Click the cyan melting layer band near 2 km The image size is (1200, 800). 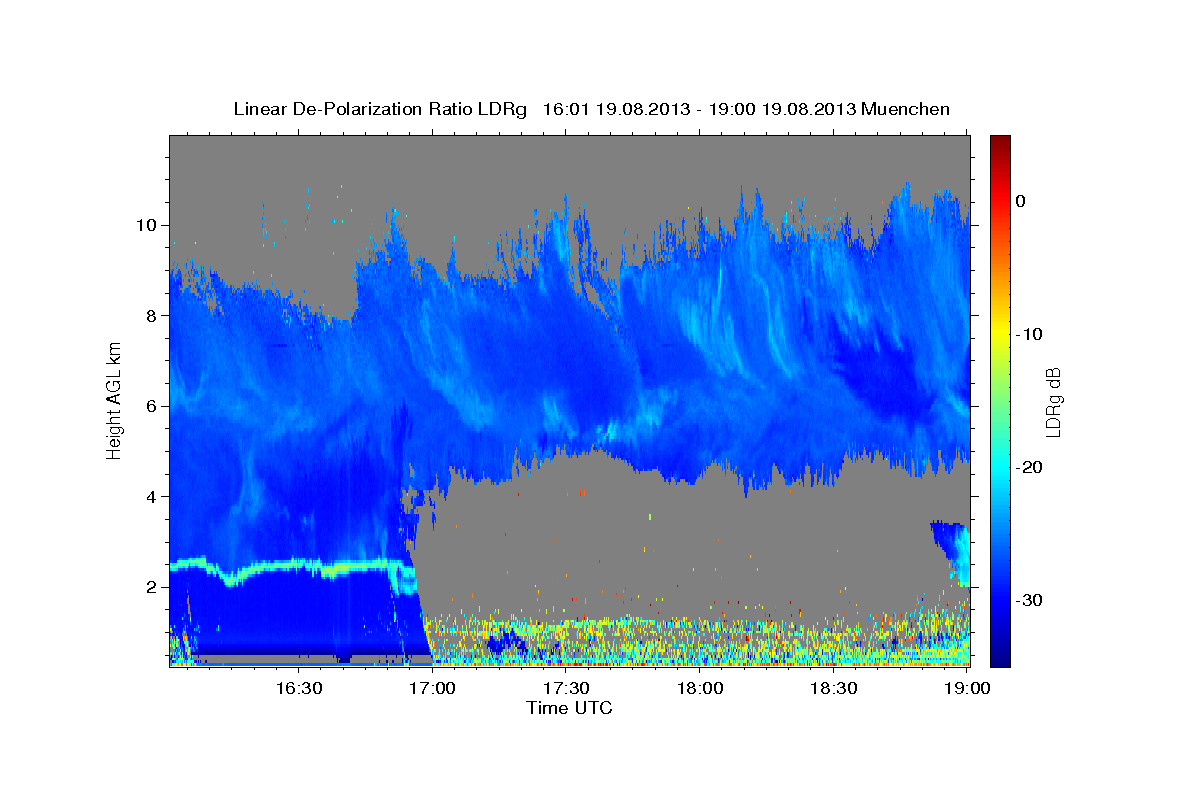(x=292, y=569)
